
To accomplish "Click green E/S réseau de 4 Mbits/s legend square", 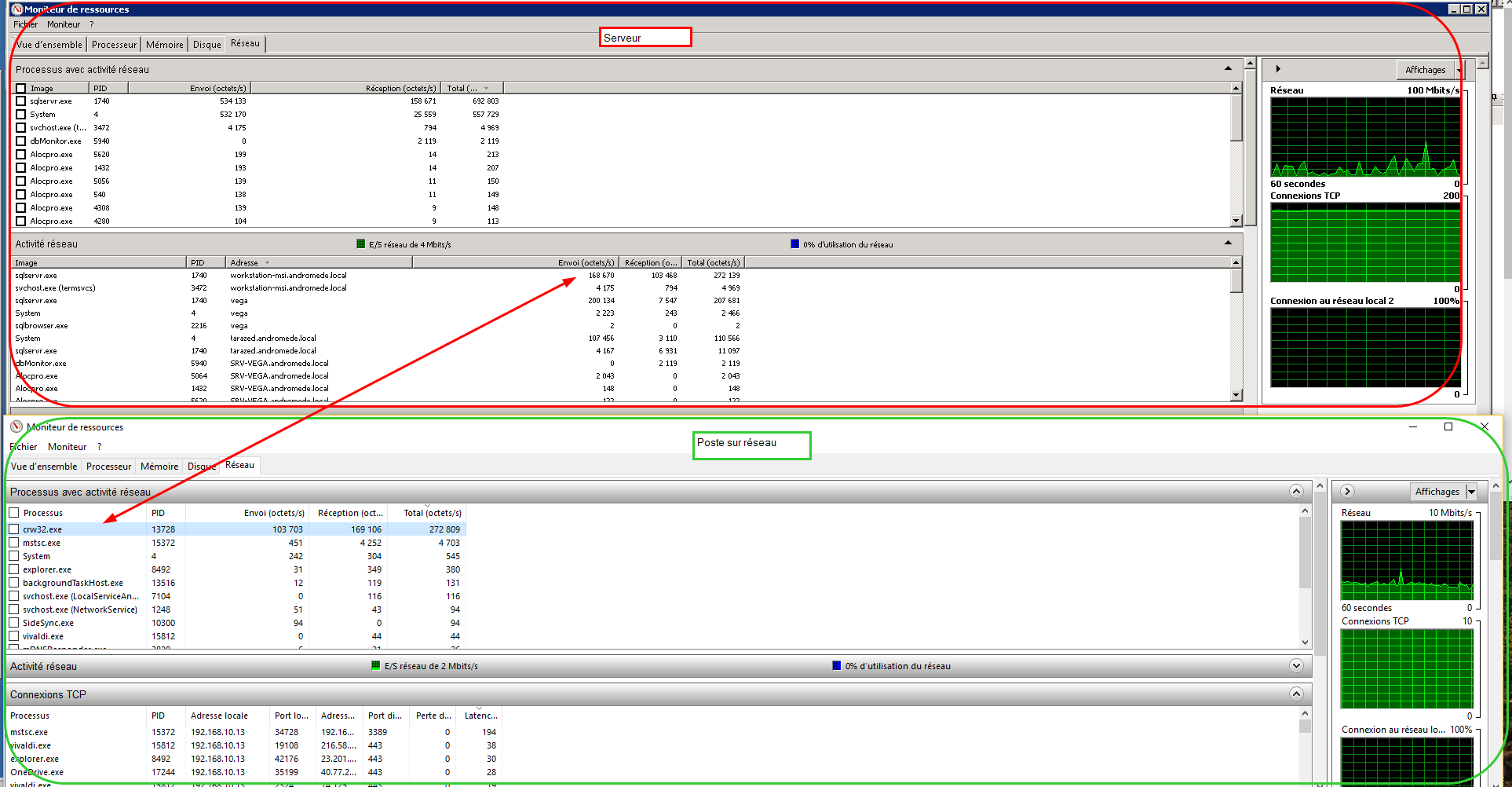I will click(x=361, y=244).
